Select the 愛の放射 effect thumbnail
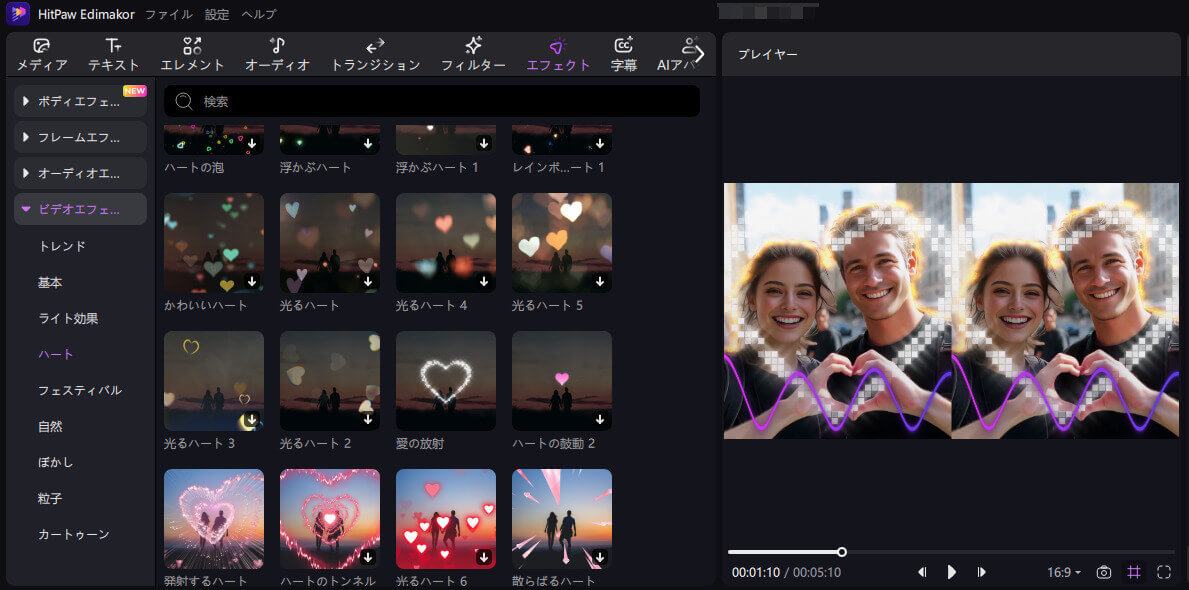 coord(446,381)
